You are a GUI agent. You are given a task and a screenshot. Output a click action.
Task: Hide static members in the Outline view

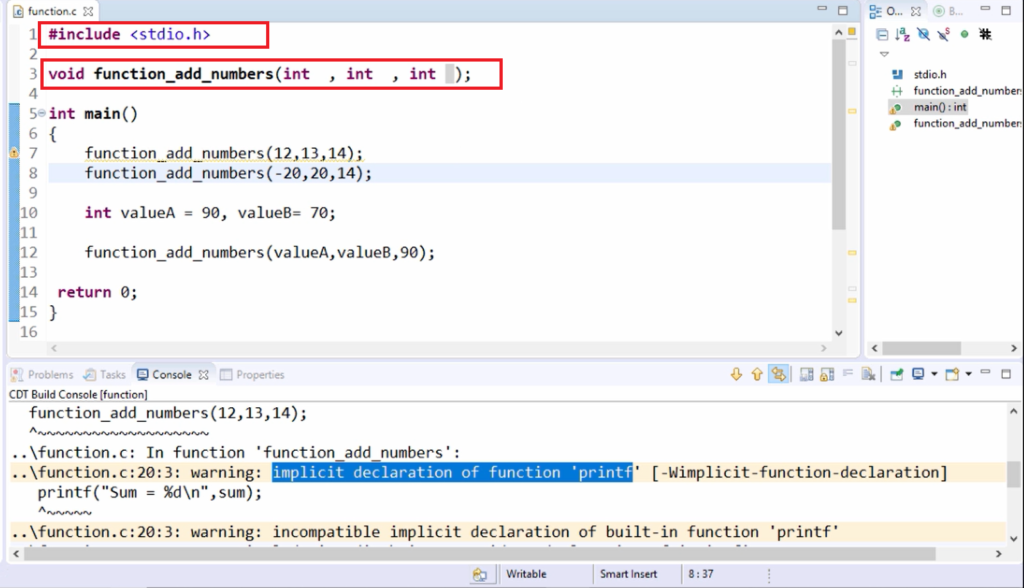[x=943, y=33]
